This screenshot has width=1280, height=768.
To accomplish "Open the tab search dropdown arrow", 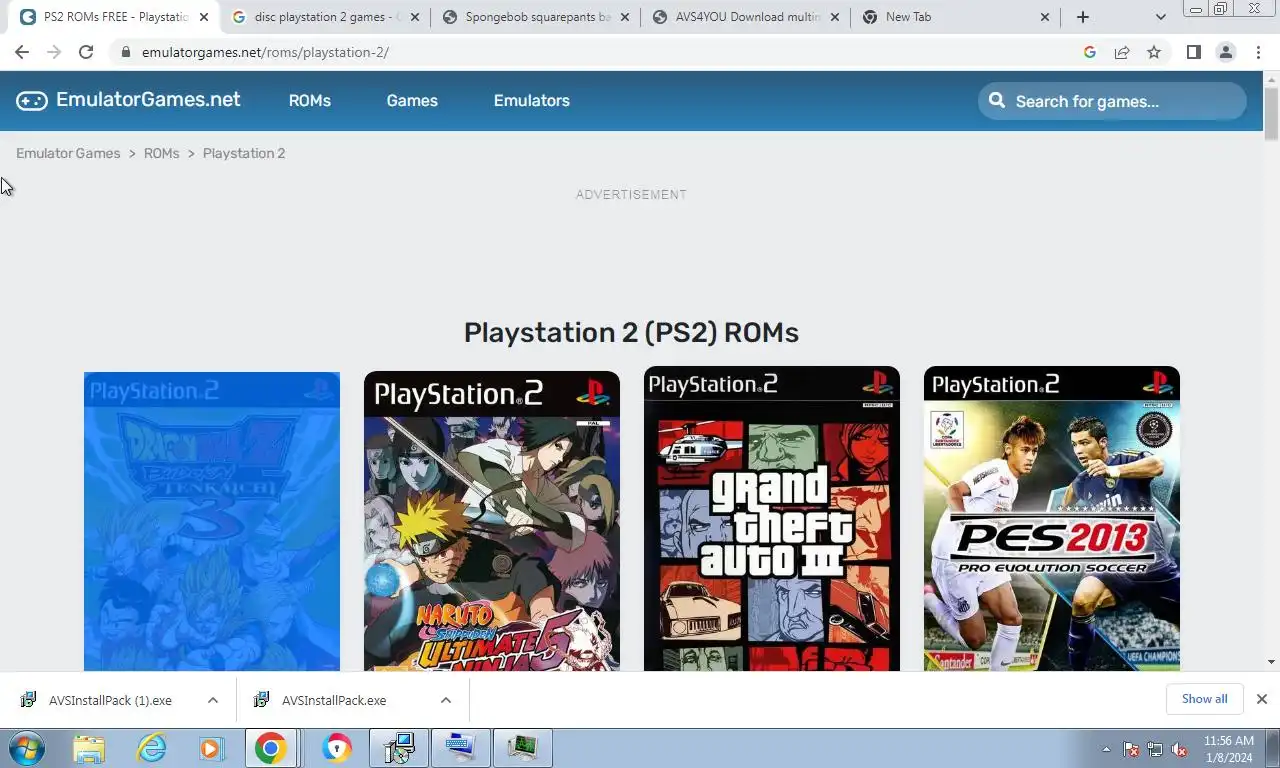I will (x=1160, y=17).
